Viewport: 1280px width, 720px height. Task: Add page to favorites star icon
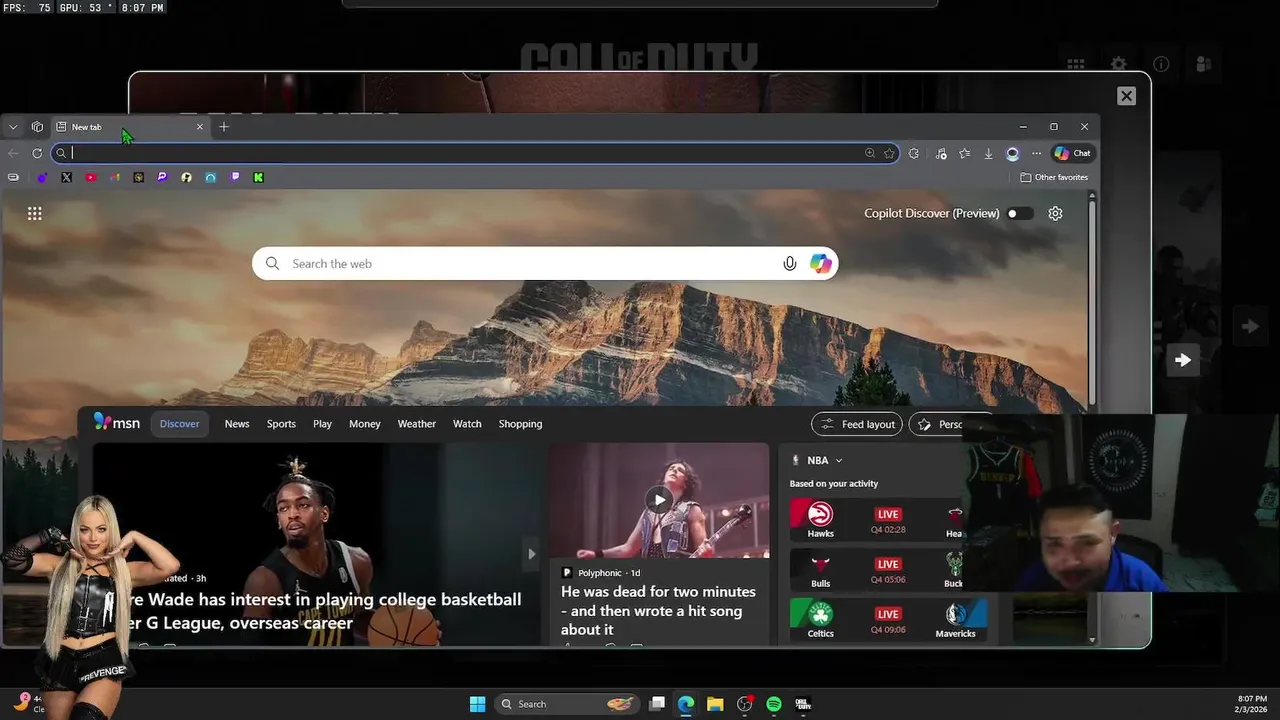889,153
